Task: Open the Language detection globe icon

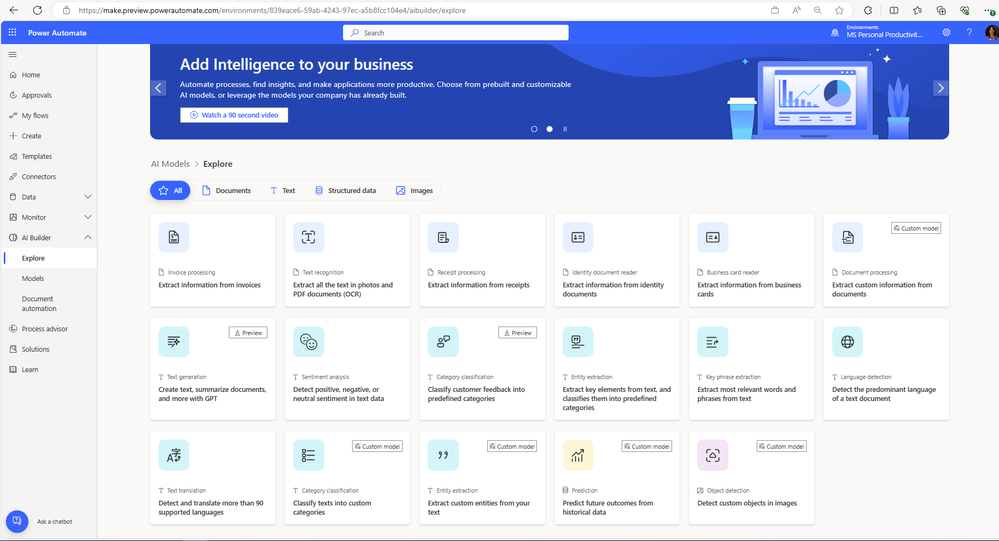Action: [x=847, y=342]
